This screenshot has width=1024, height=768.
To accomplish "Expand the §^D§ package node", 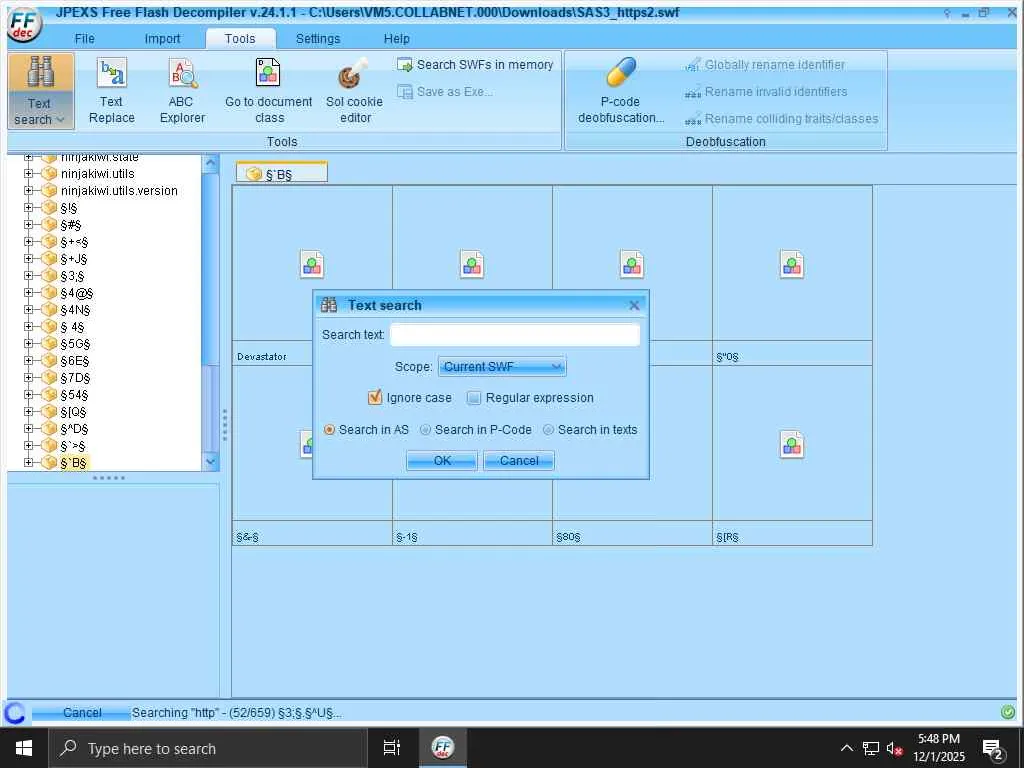I will [28, 428].
